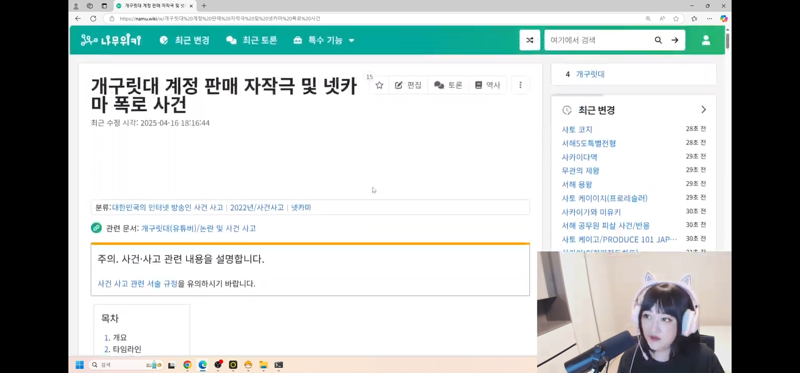Open the 편집 edit button
This screenshot has width=800, height=373.
pyautogui.click(x=408, y=85)
